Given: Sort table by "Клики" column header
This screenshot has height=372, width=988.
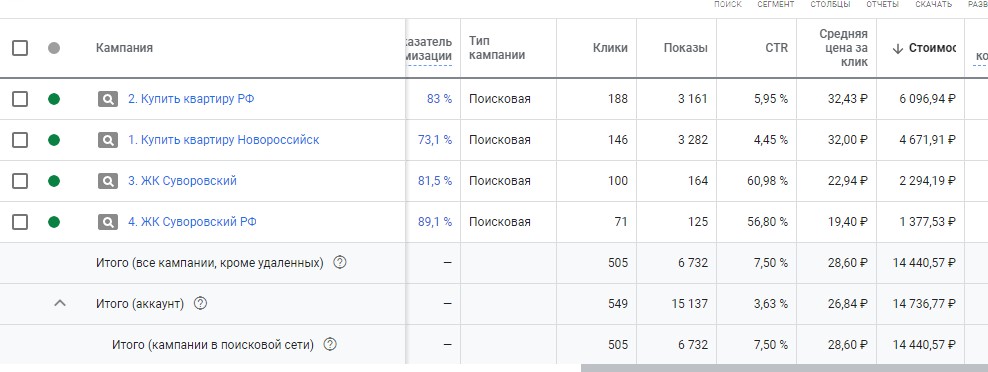Looking at the screenshot, I should coord(610,48).
